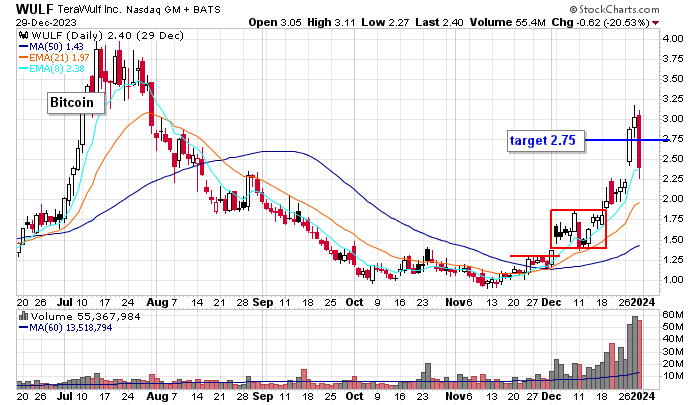Click 2024 on the price chart date axis
The image size is (700, 405).
click(643, 303)
